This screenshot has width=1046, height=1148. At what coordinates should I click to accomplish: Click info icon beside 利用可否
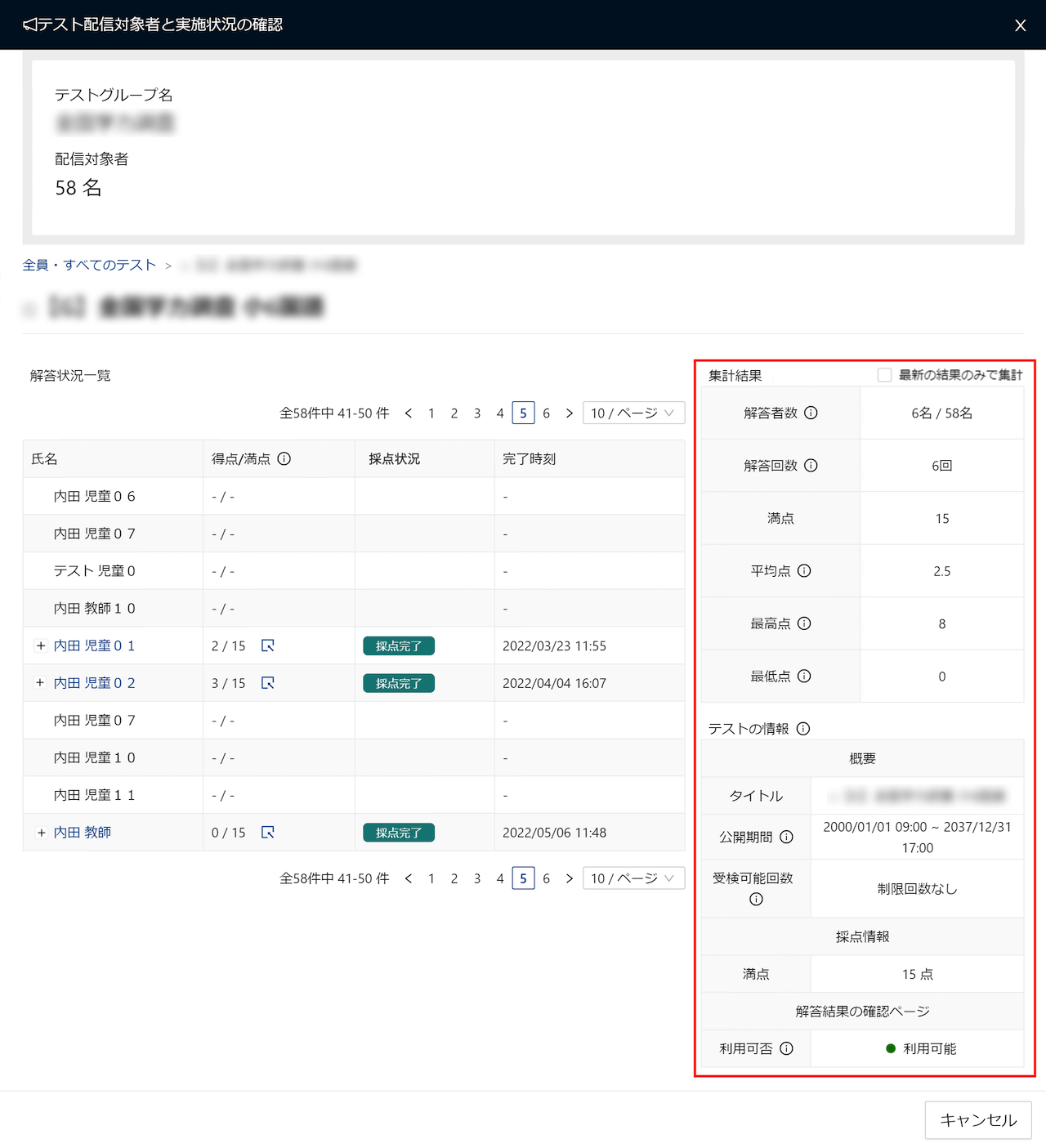pyautogui.click(x=786, y=1048)
